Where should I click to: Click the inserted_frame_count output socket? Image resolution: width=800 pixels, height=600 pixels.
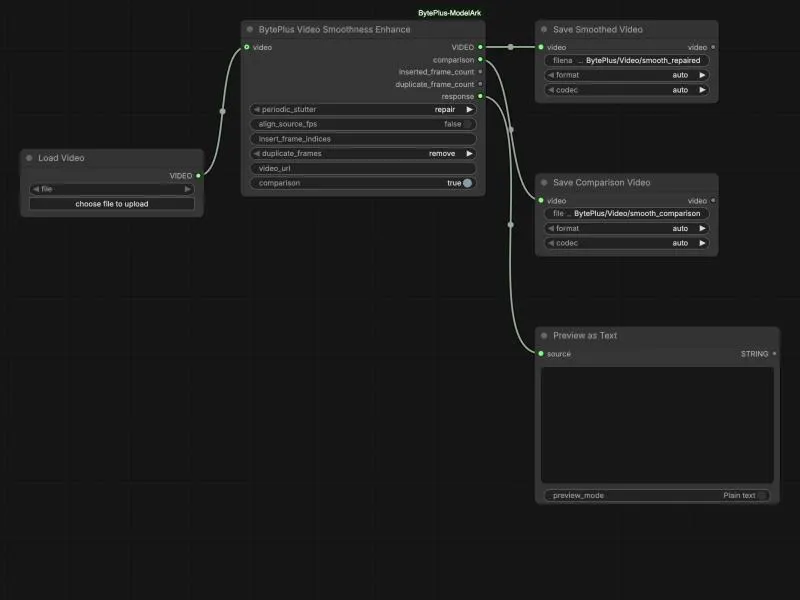click(480, 72)
